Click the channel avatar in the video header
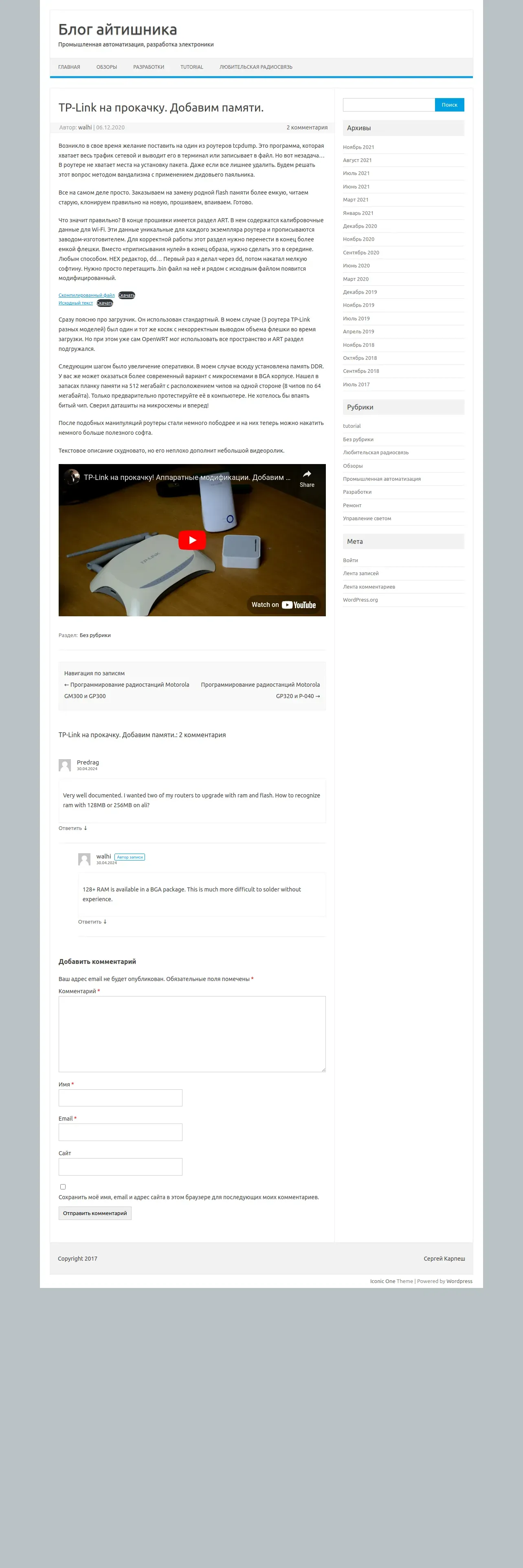This screenshot has height=1568, width=523. click(x=73, y=477)
